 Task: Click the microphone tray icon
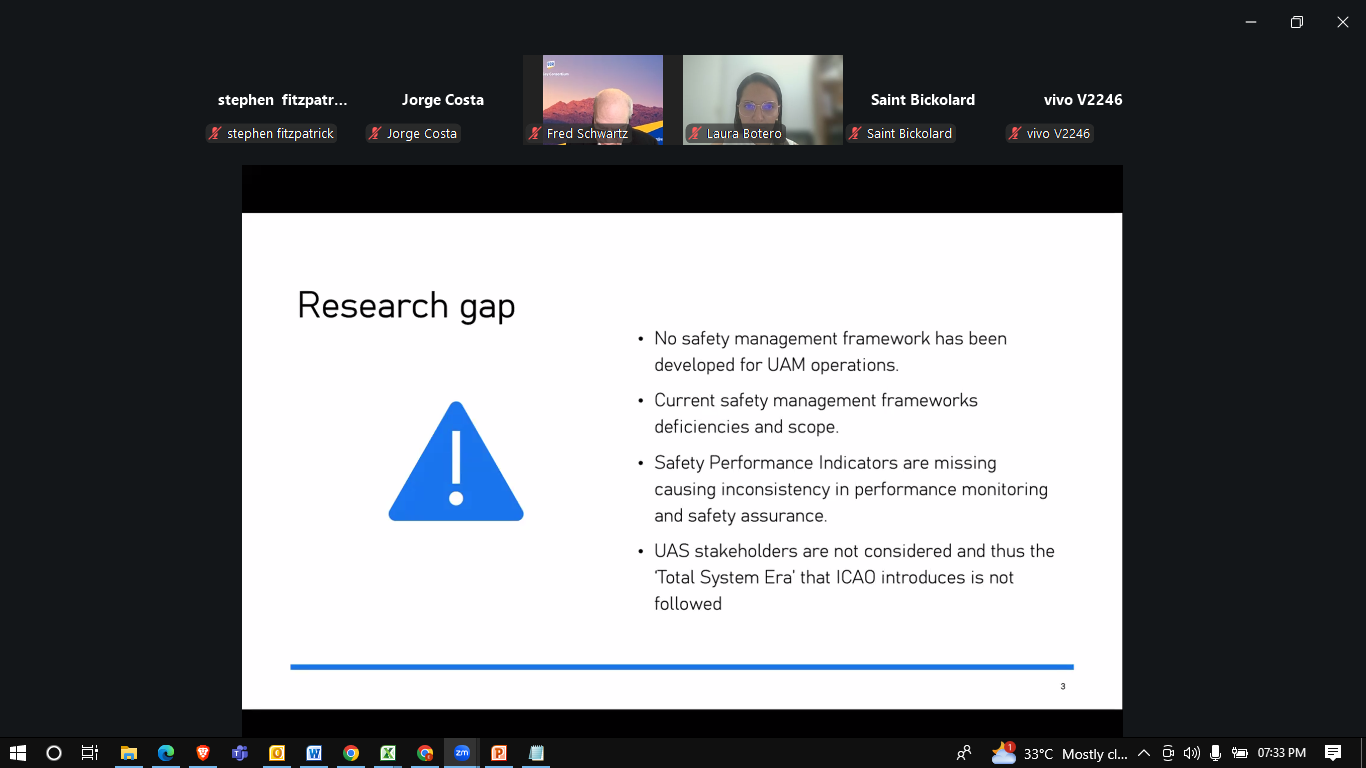click(1215, 753)
